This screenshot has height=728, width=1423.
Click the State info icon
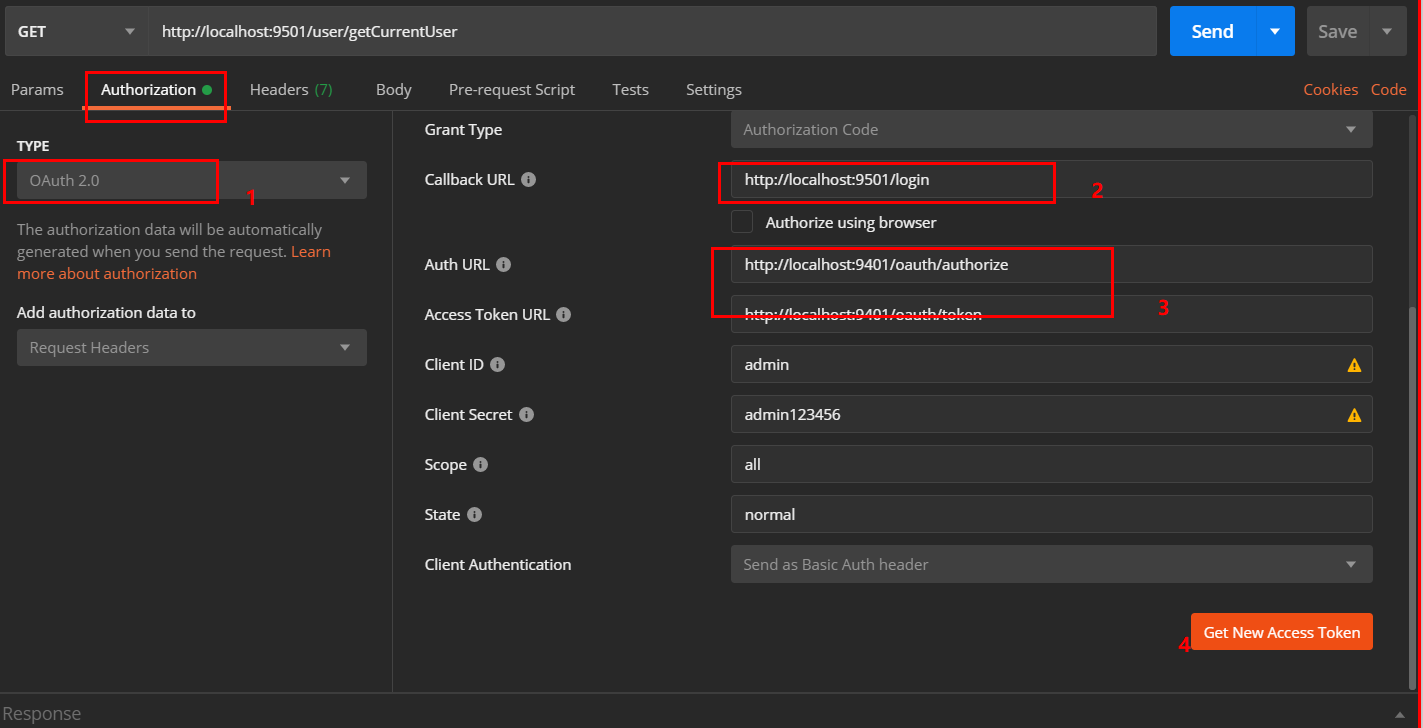click(475, 515)
